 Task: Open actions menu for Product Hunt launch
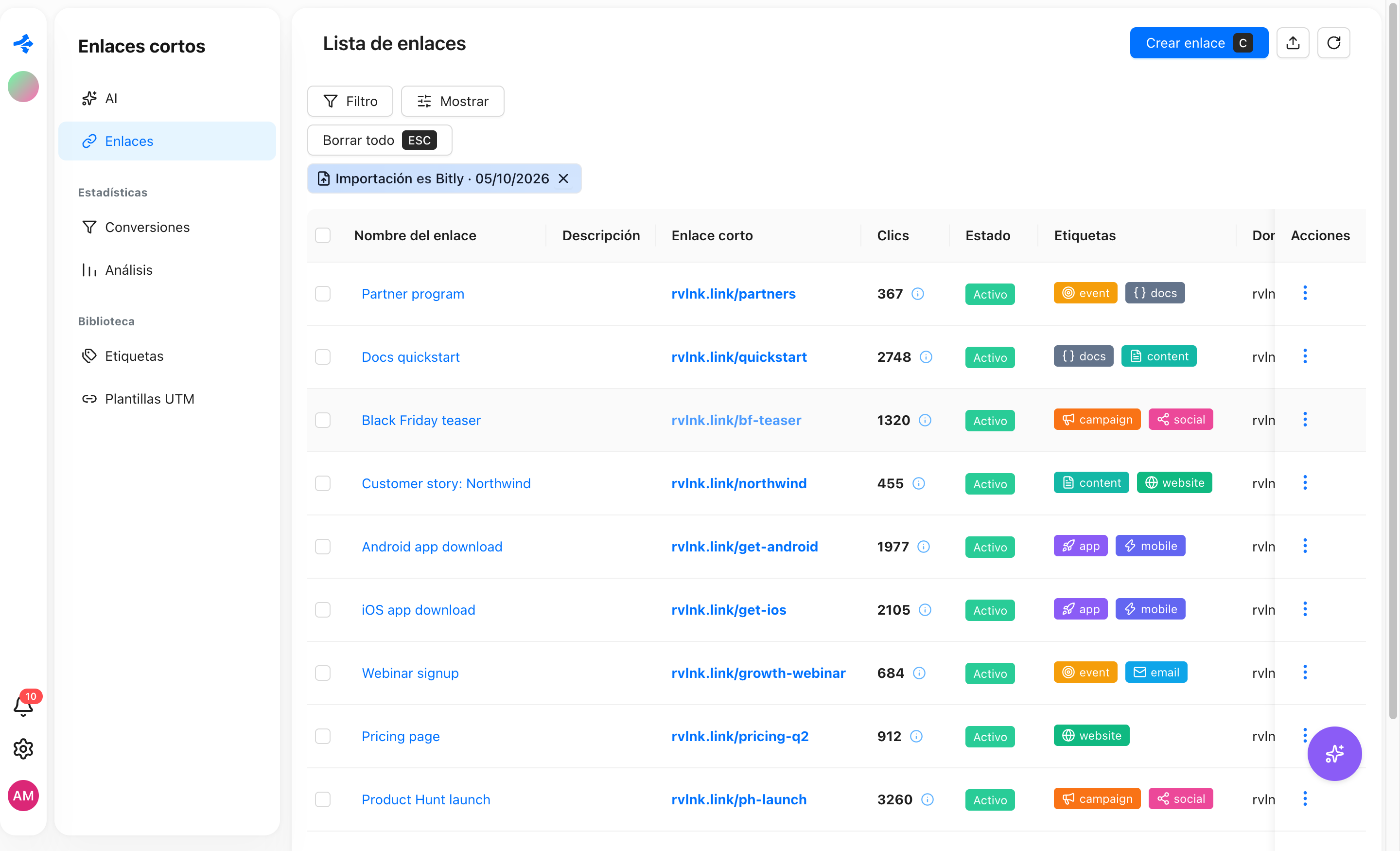click(1305, 798)
